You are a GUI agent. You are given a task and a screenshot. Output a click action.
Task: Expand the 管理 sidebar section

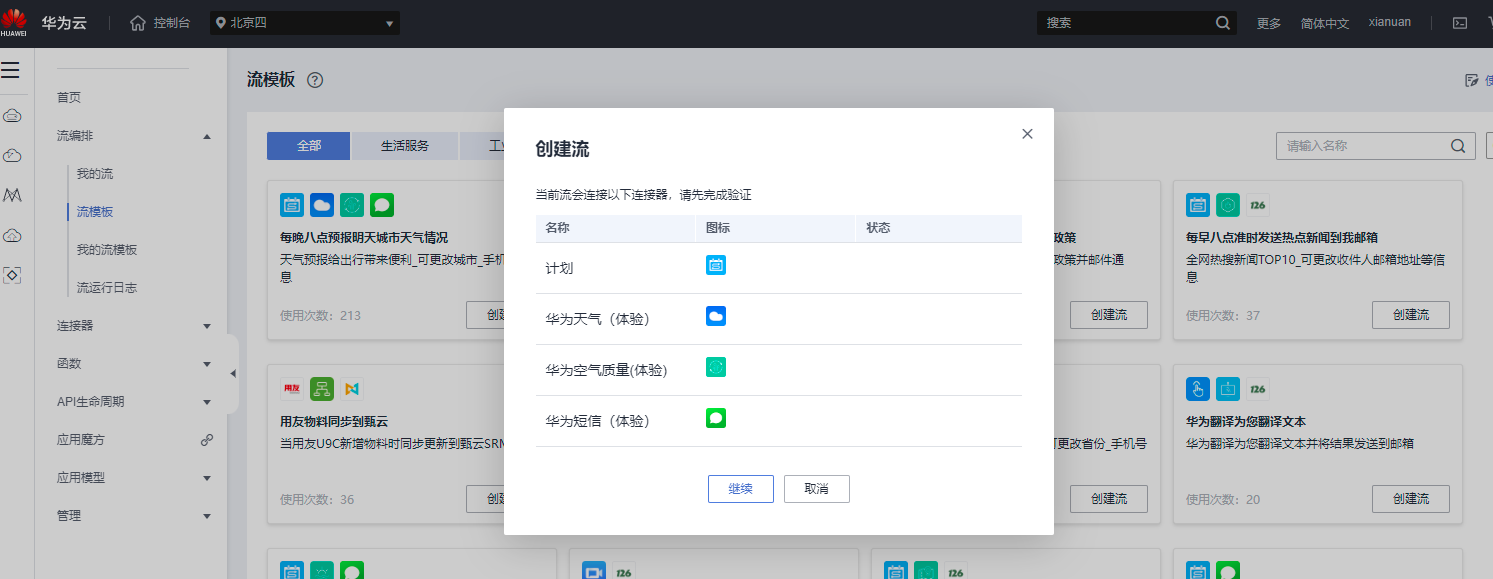coord(207,516)
